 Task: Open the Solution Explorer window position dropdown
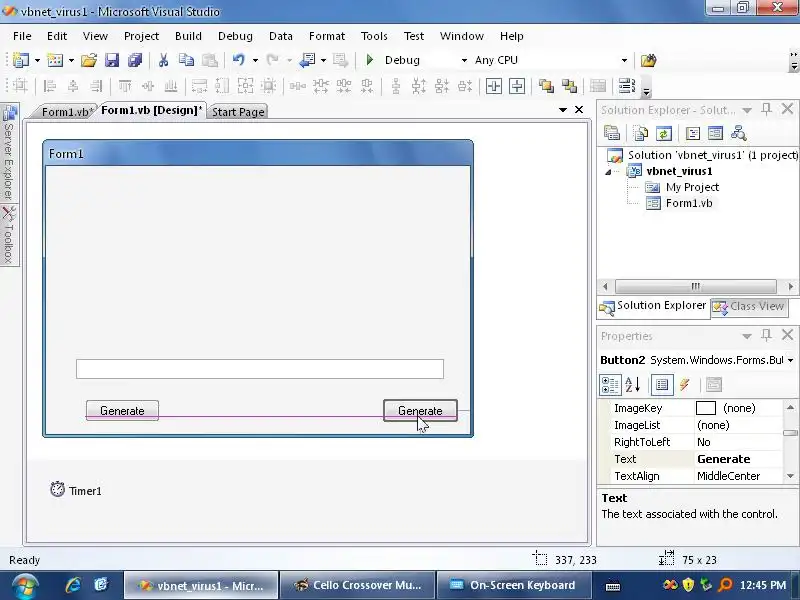(x=747, y=110)
